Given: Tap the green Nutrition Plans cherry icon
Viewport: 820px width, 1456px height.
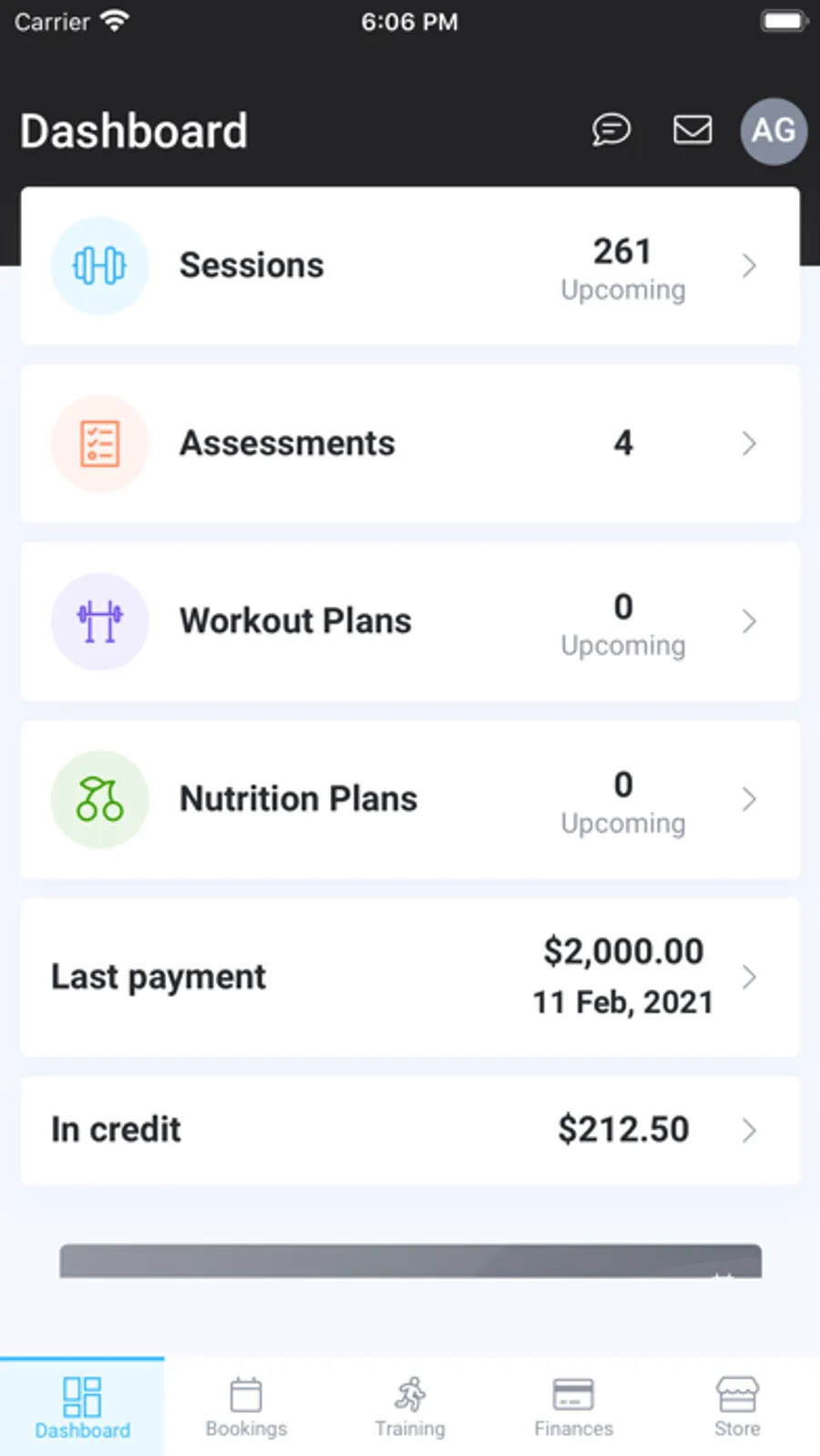Looking at the screenshot, I should point(99,799).
